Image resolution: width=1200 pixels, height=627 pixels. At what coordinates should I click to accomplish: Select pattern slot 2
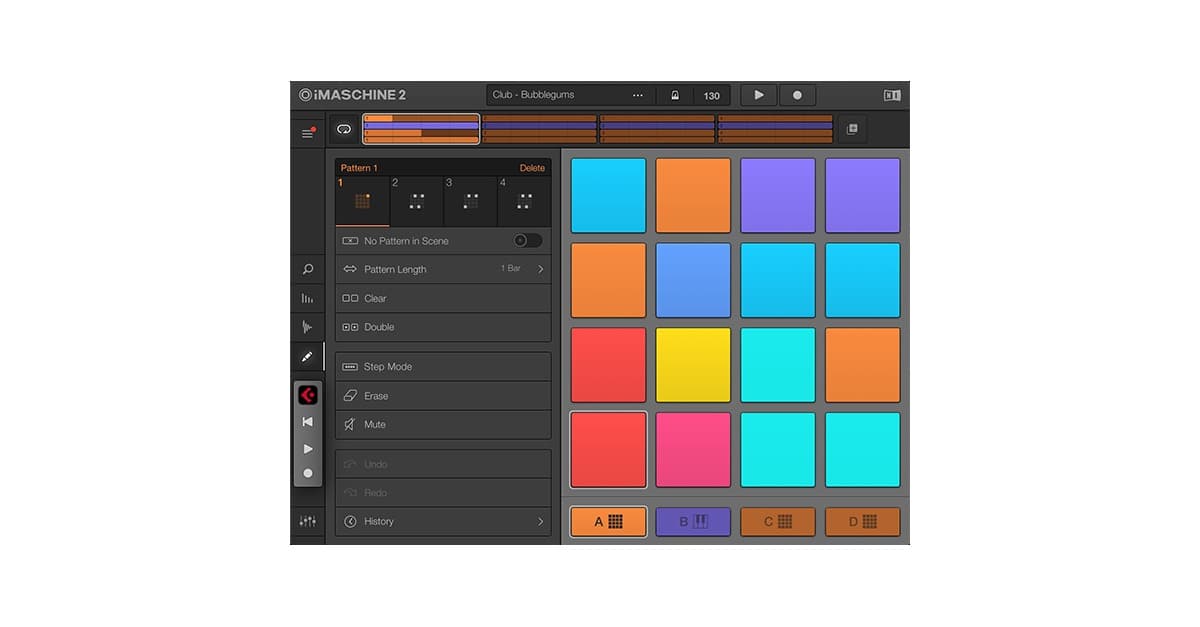[x=415, y=200]
